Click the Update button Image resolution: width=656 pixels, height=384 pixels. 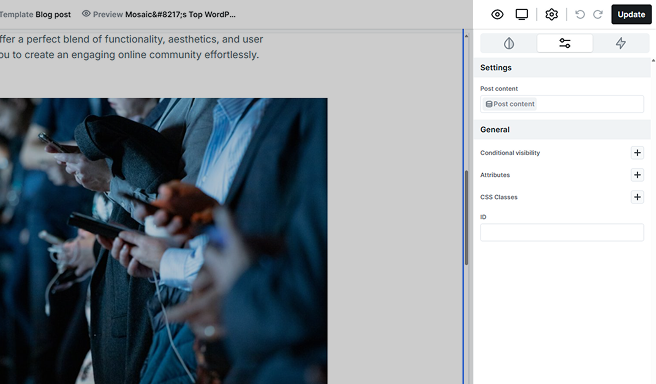631,14
